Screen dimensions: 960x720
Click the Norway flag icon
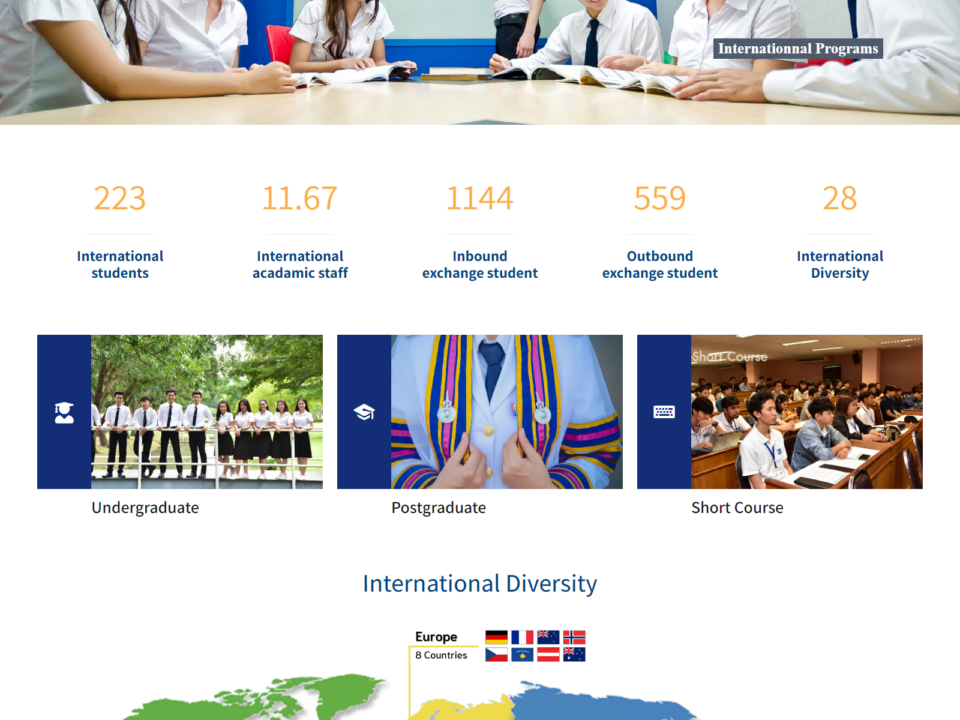pos(574,637)
